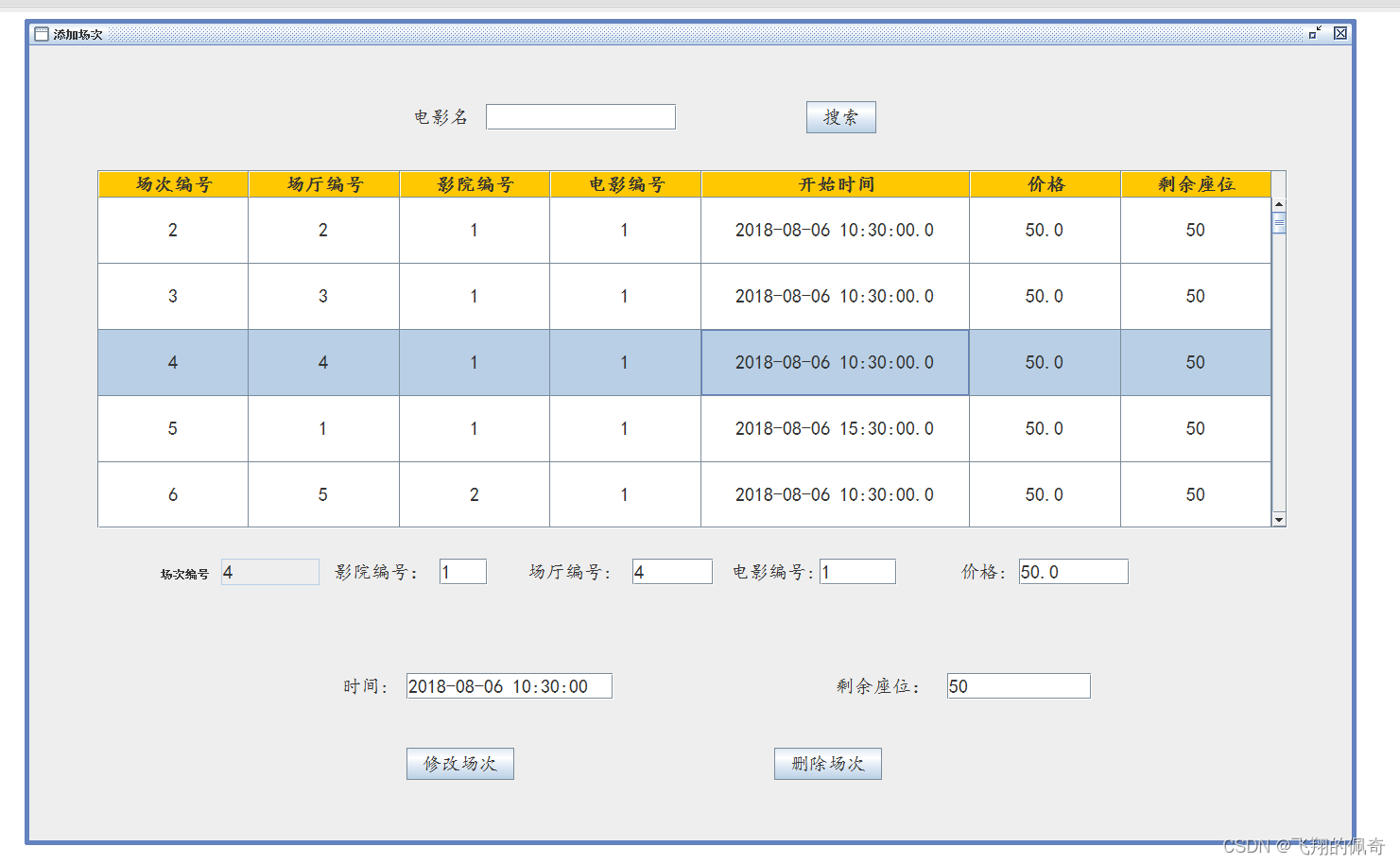Click the 价格 column header
This screenshot has width=1400, height=864.
point(1046,184)
